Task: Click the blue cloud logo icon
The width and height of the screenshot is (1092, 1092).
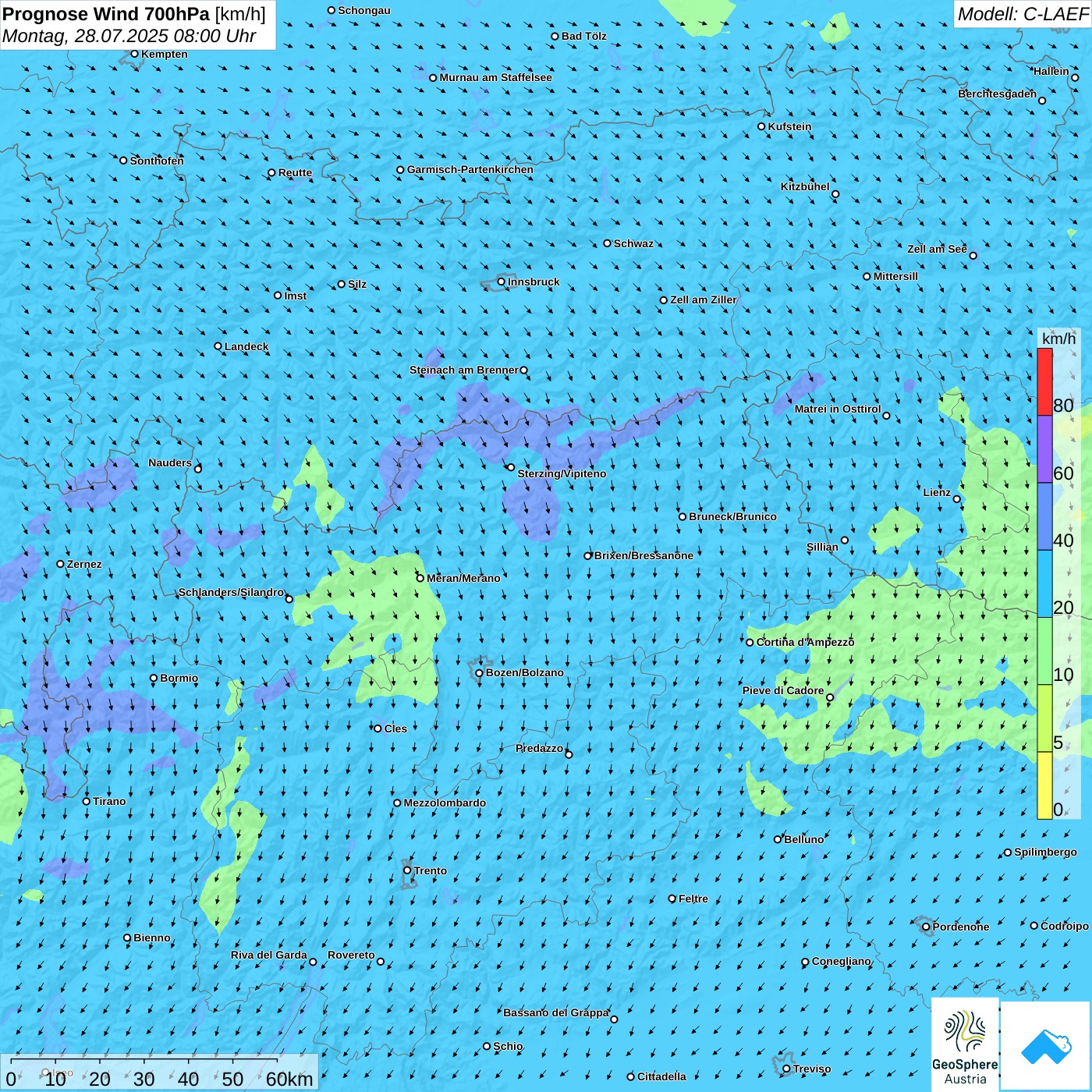Action: (1046, 1047)
